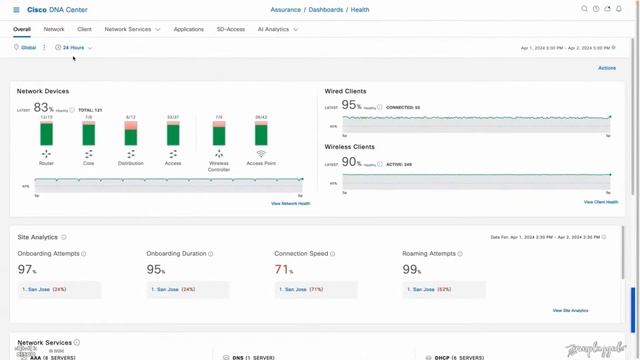640x360 pixels.
Task: Click the blue page scrollbar thumb
Action: [633, 310]
